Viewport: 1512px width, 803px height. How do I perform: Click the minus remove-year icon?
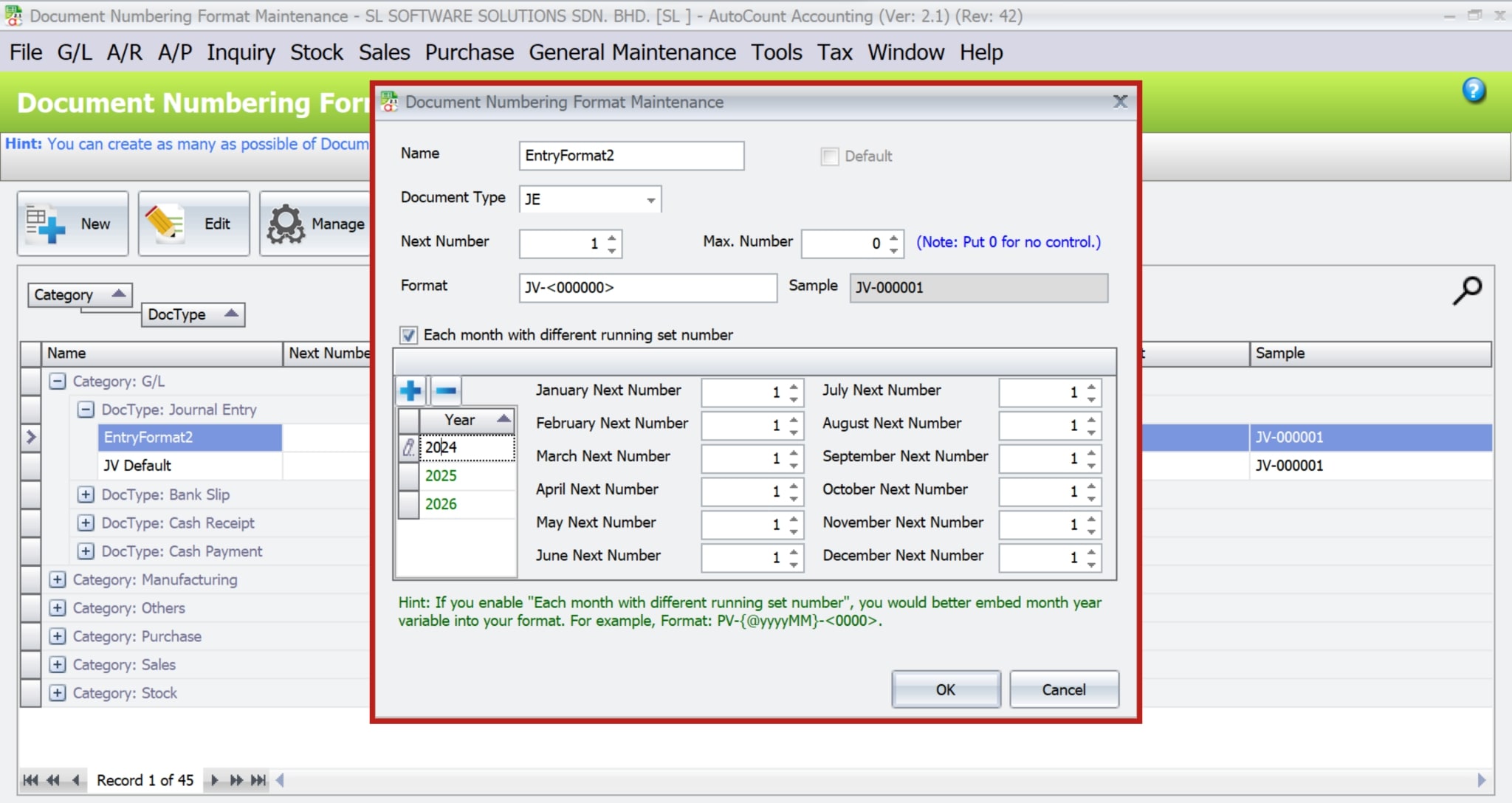click(446, 390)
